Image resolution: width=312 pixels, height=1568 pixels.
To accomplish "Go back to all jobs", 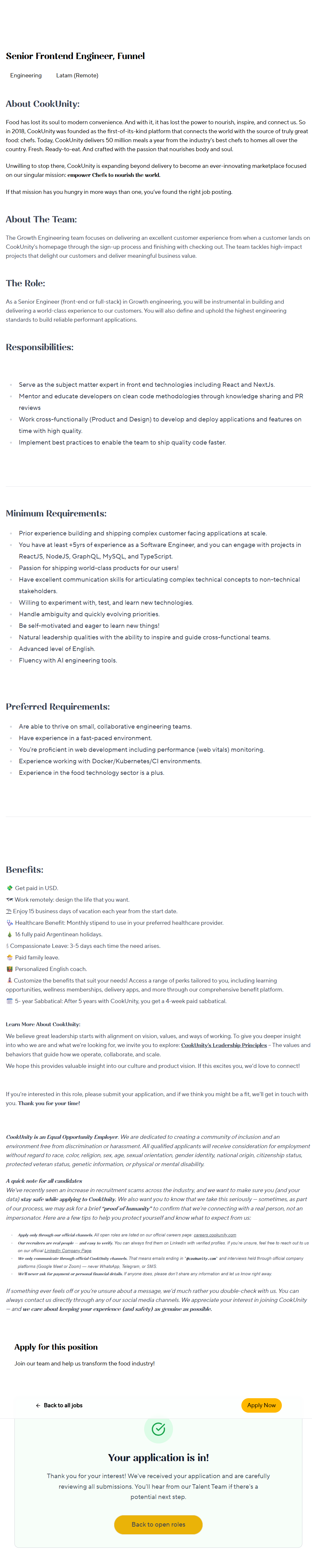I will (63, 1406).
